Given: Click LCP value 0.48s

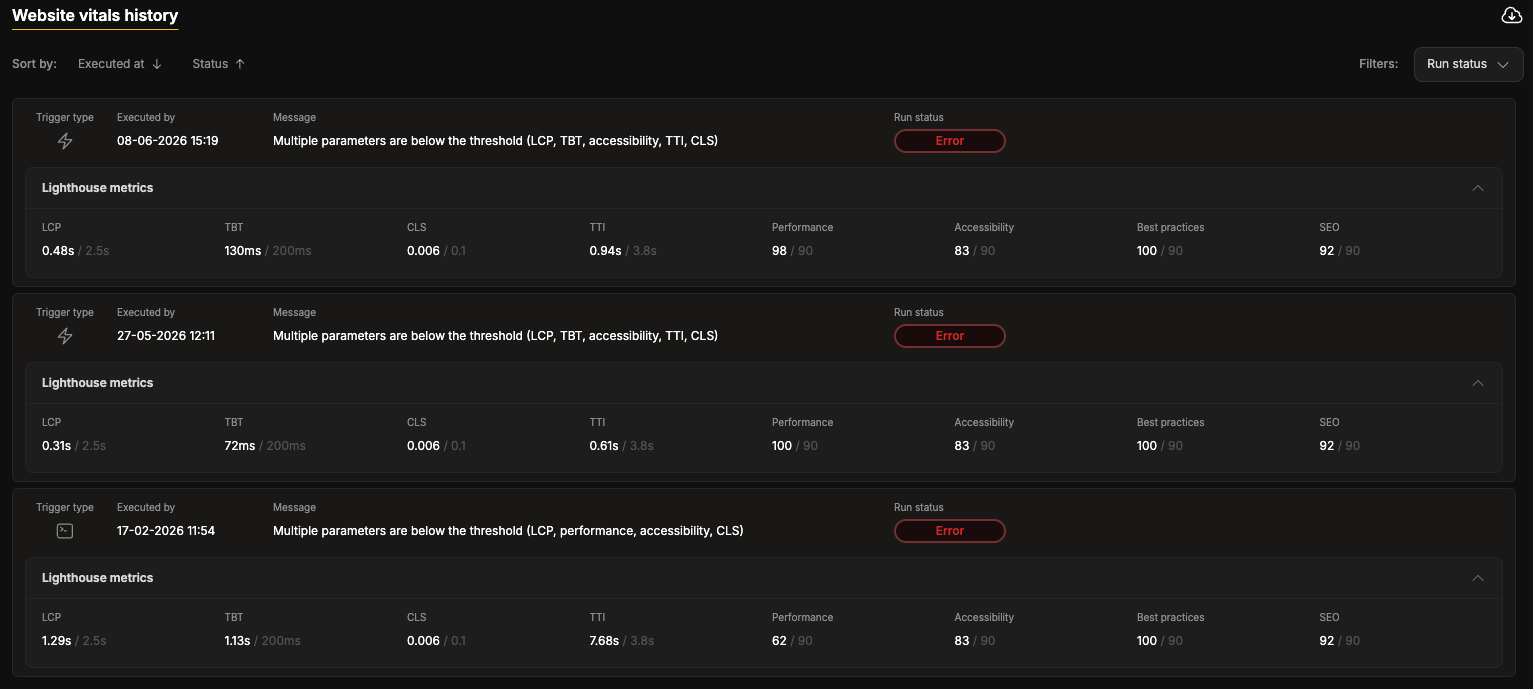Looking at the screenshot, I should pyautogui.click(x=58, y=251).
